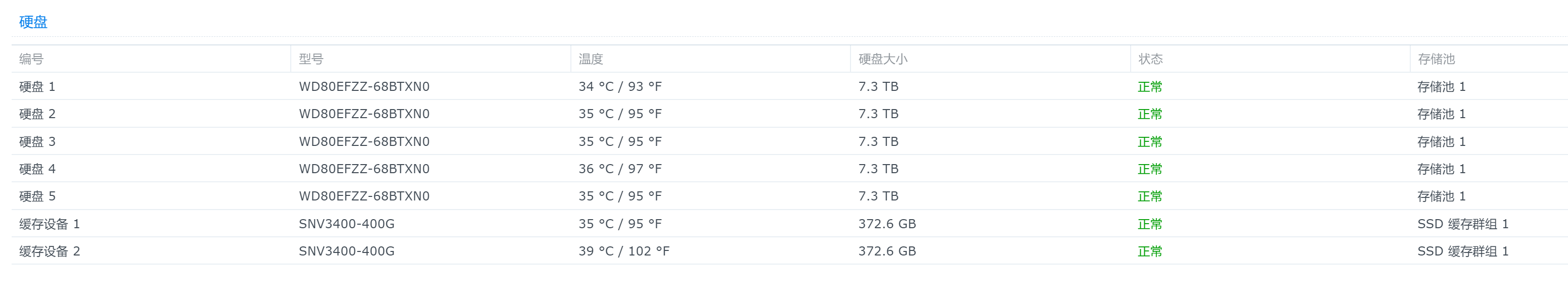Click the 型号 column header
The width and height of the screenshot is (1568, 308).
(x=310, y=59)
